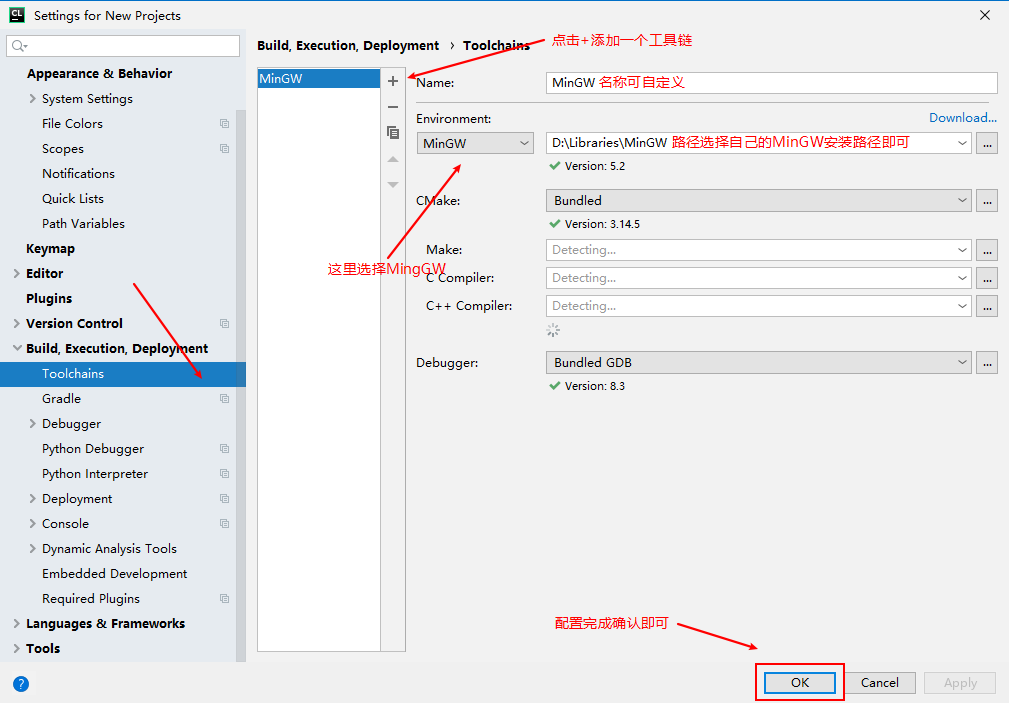Duplicate the toolchain using the copy icon
The height and width of the screenshot is (703, 1009).
393,132
